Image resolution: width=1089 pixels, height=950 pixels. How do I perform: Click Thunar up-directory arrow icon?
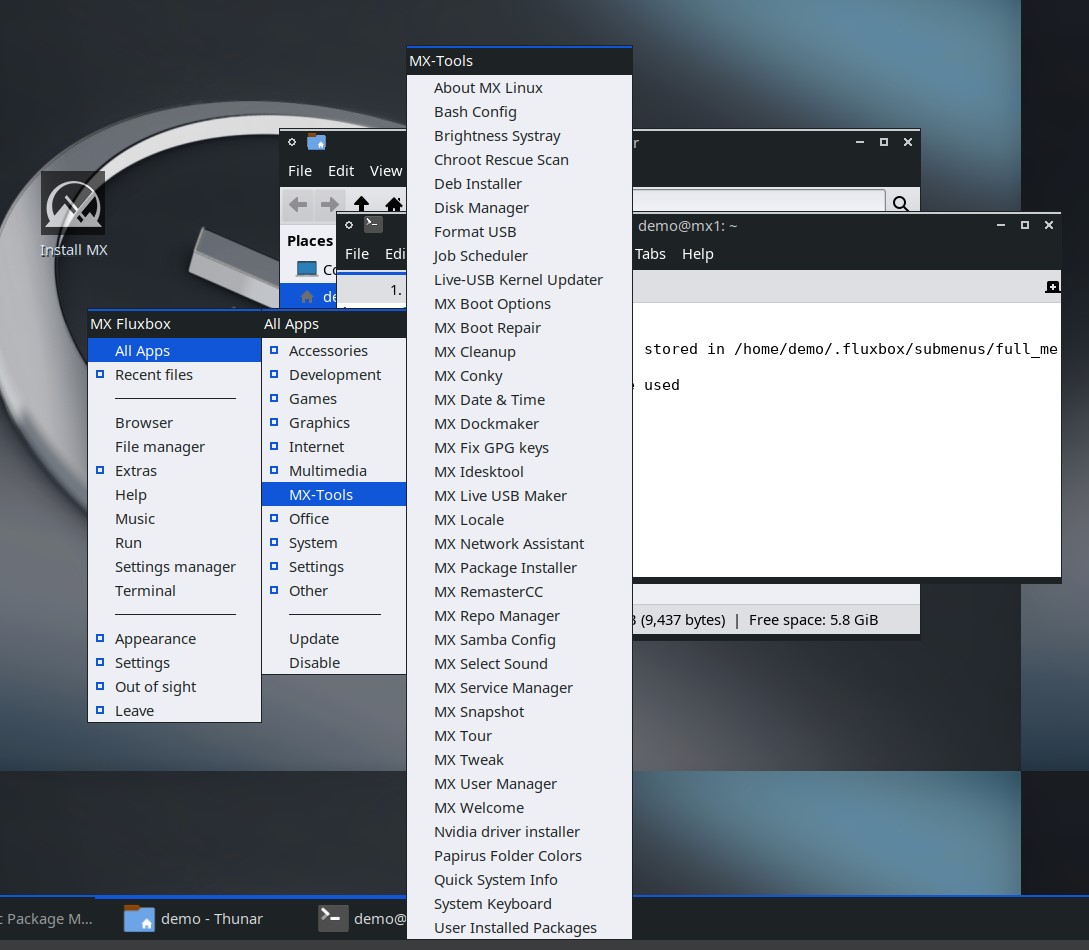coord(361,203)
